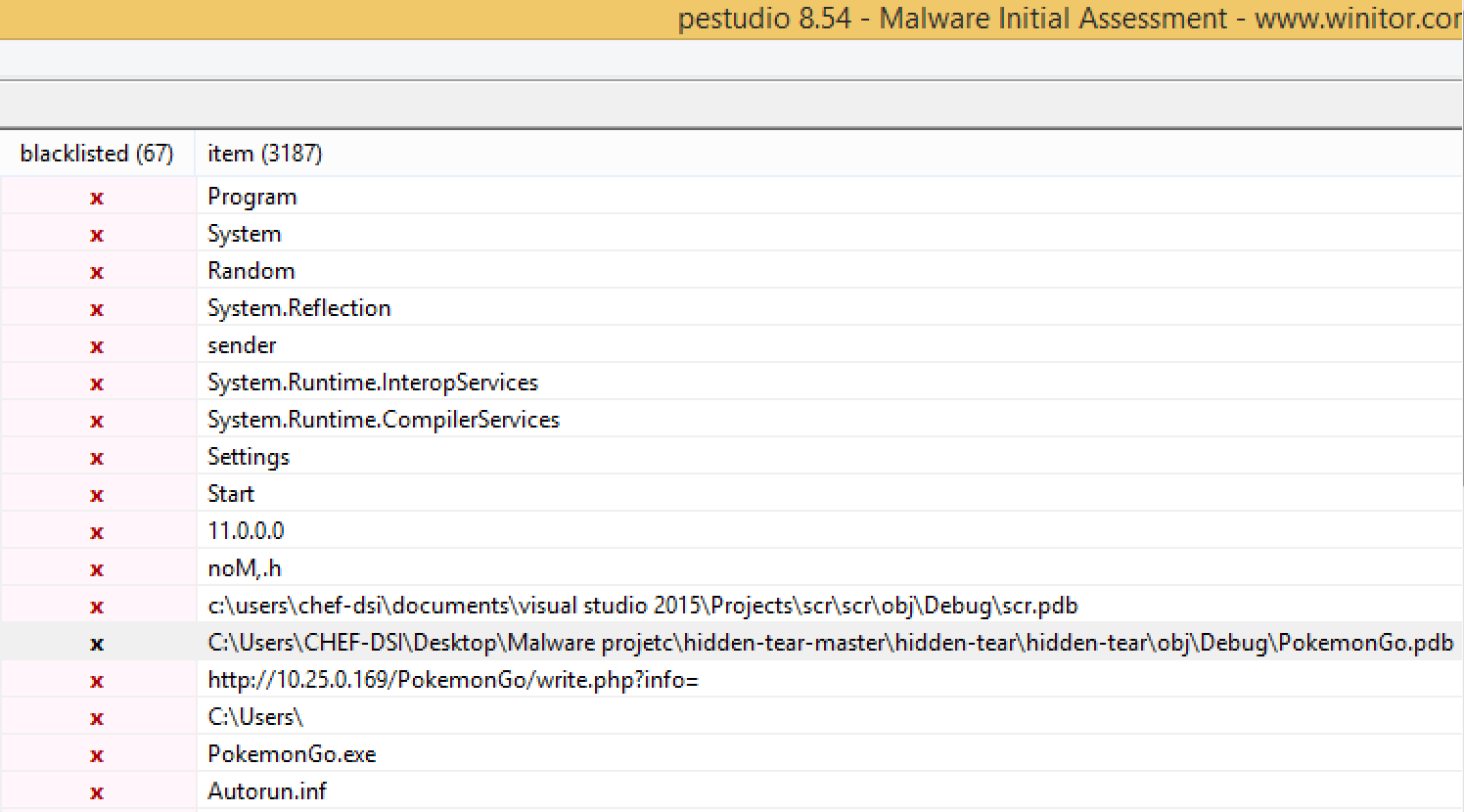Viewport: 1464px width, 812px height.
Task: Select the PokemonGo.exe string entry
Action: (x=292, y=754)
